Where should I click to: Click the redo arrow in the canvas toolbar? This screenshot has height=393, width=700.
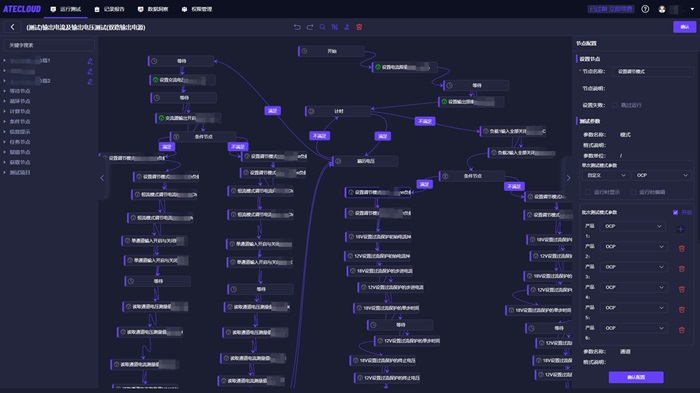pyautogui.click(x=310, y=27)
